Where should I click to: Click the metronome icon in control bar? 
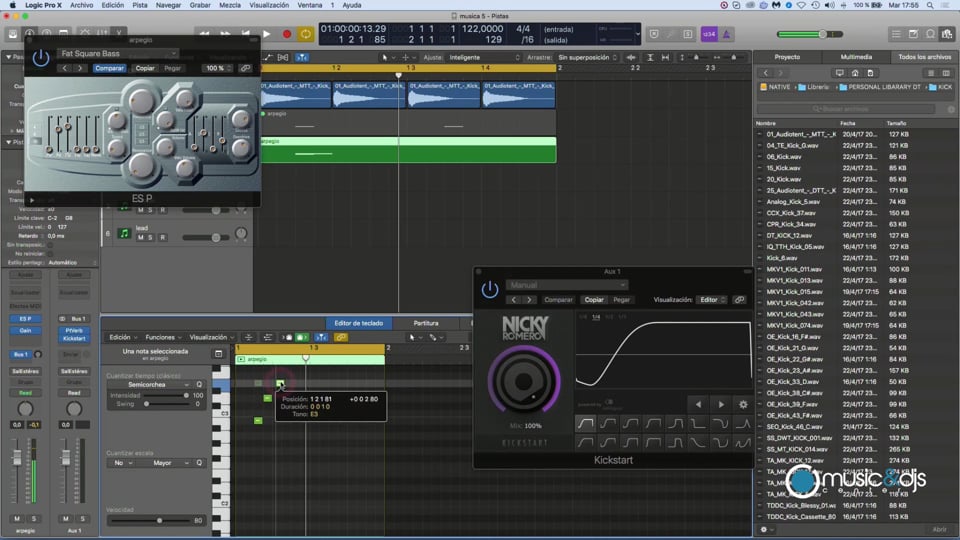pyautogui.click(x=726, y=34)
